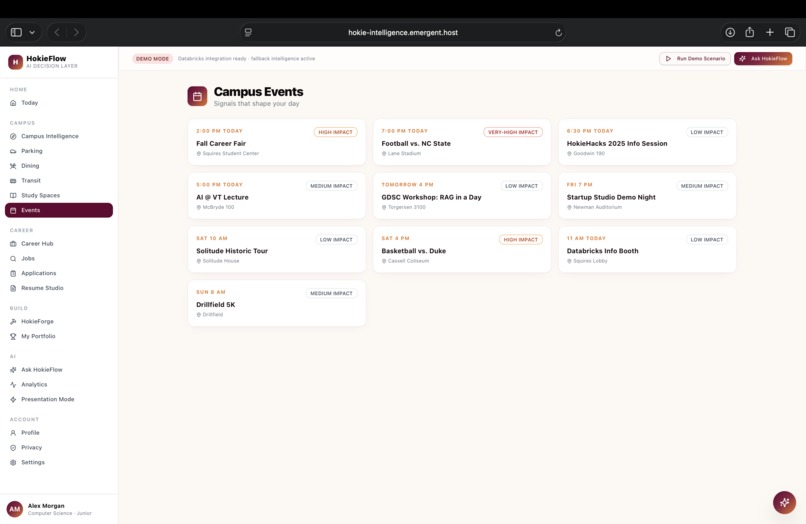The image size is (806, 524).
Task: Click the AM user avatar
Action: click(15, 509)
